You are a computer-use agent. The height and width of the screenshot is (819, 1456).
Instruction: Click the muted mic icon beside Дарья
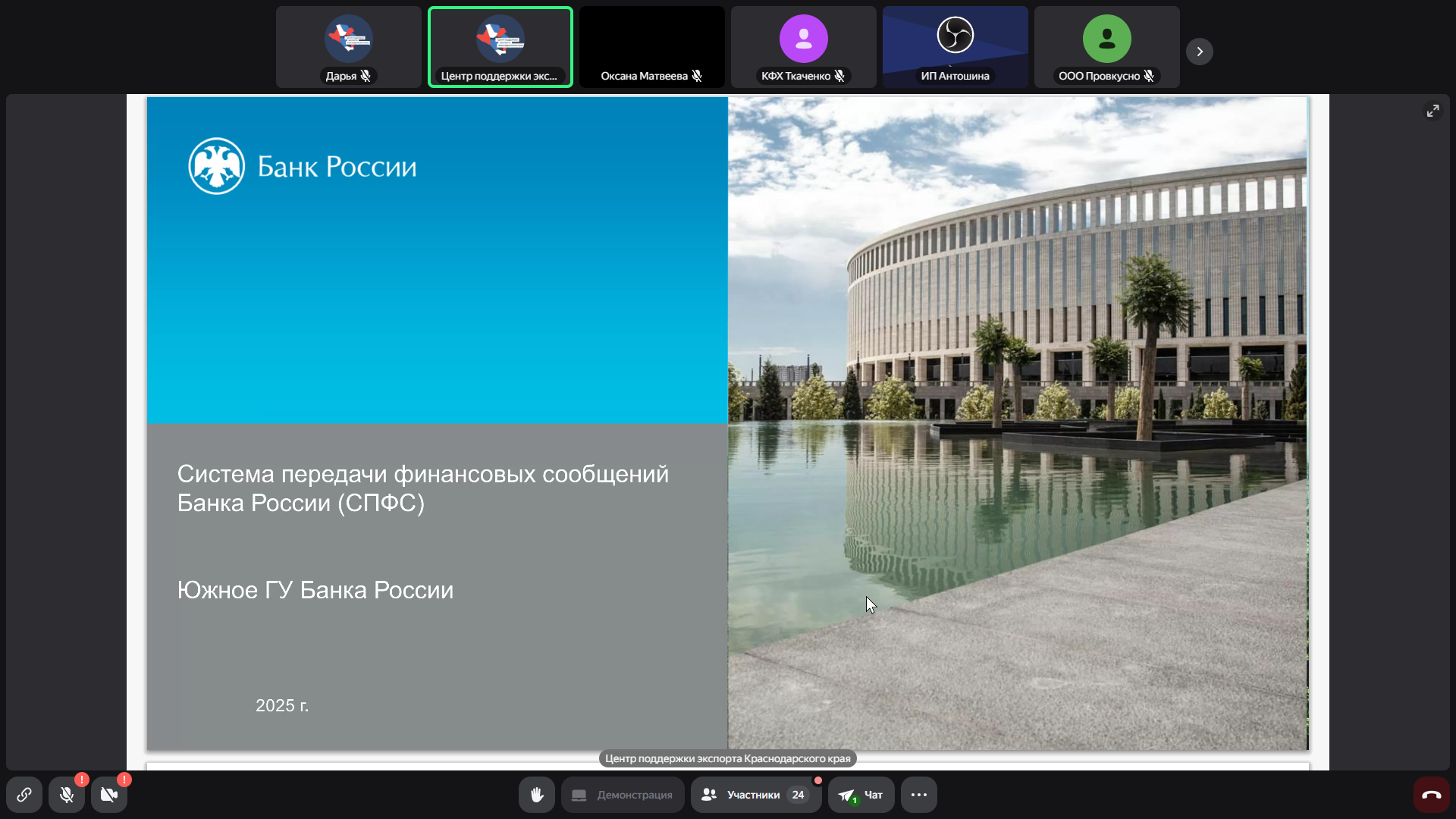366,76
